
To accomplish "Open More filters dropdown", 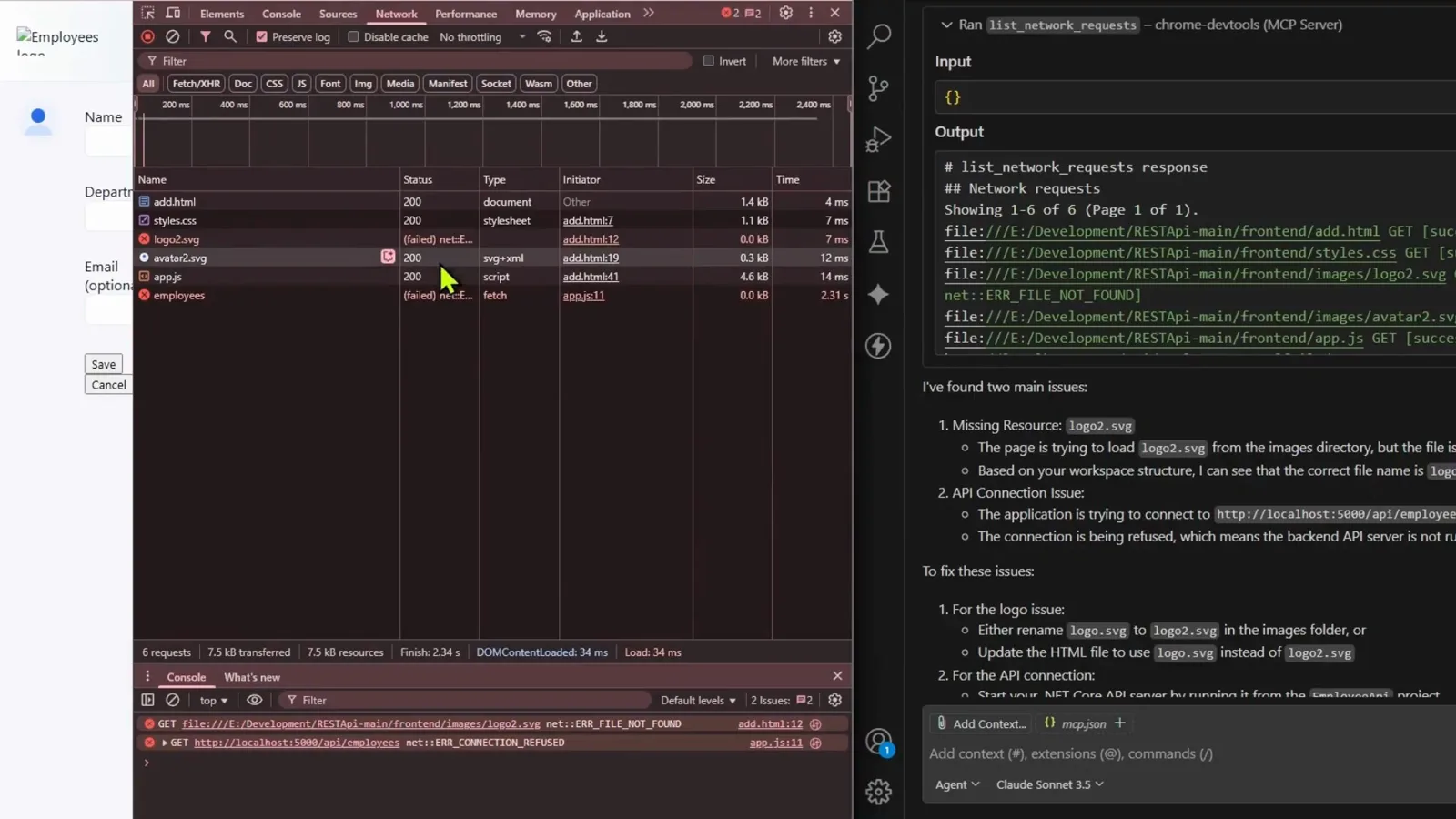I will tap(806, 61).
